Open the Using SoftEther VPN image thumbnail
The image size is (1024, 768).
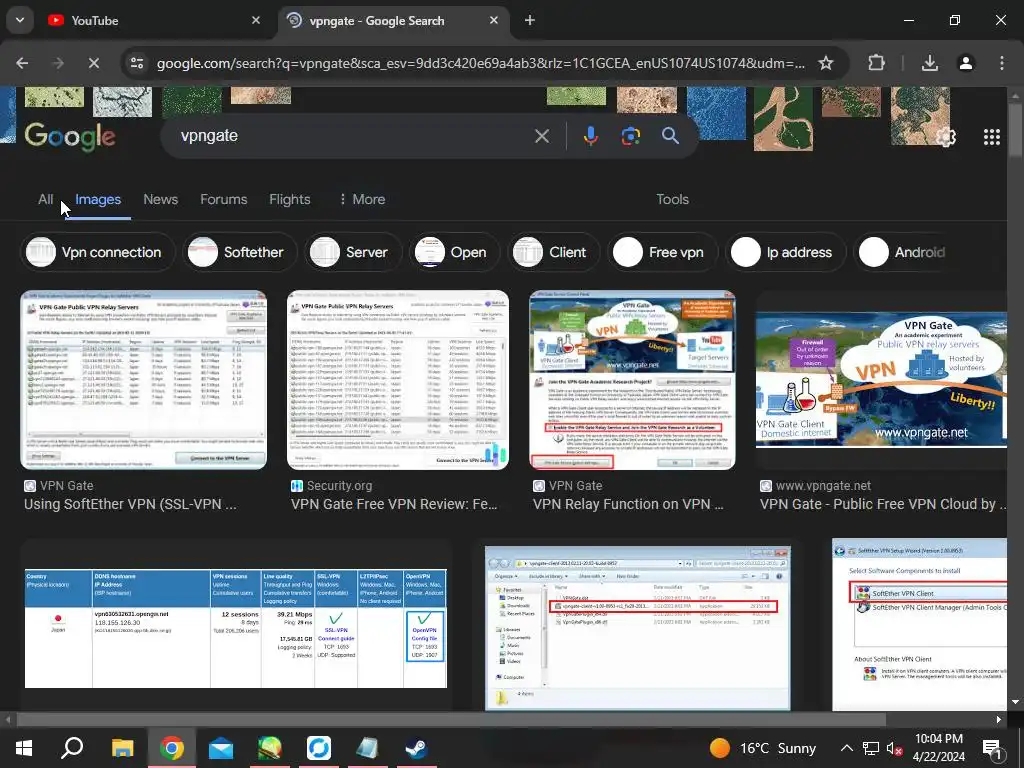(144, 379)
